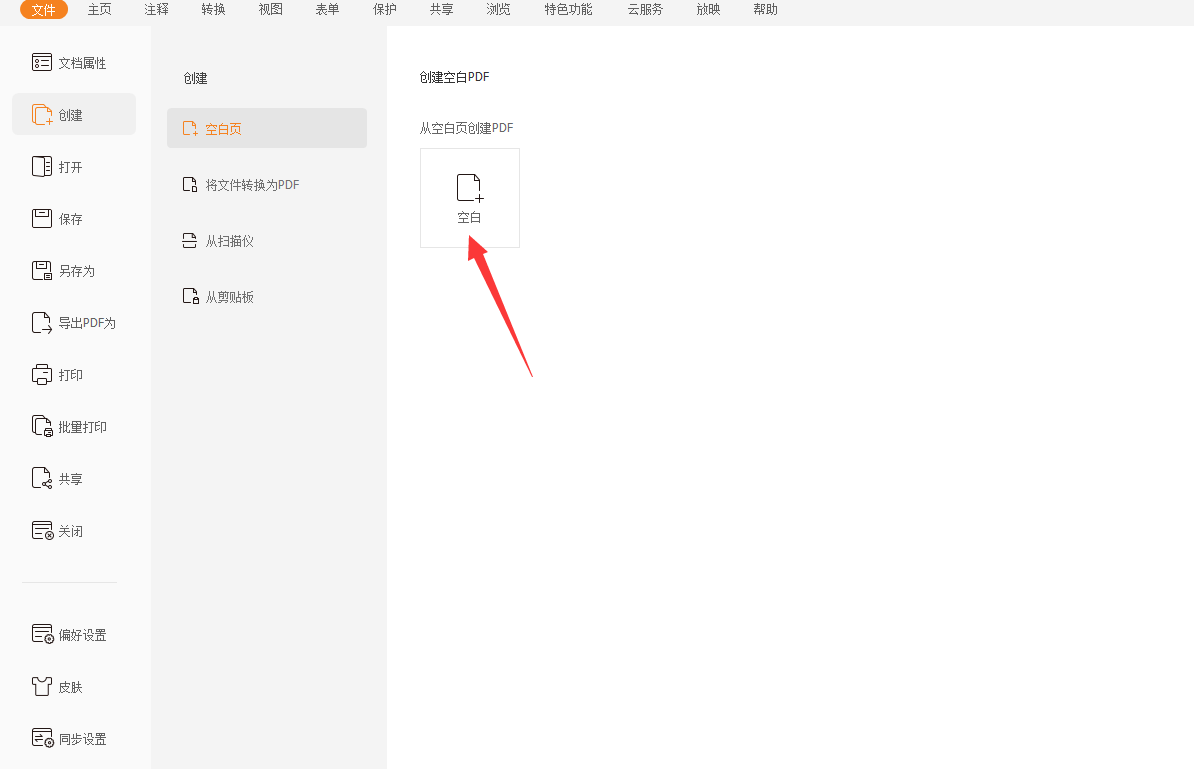Click the 文档属性 document properties icon
The height and width of the screenshot is (769, 1194).
point(42,63)
